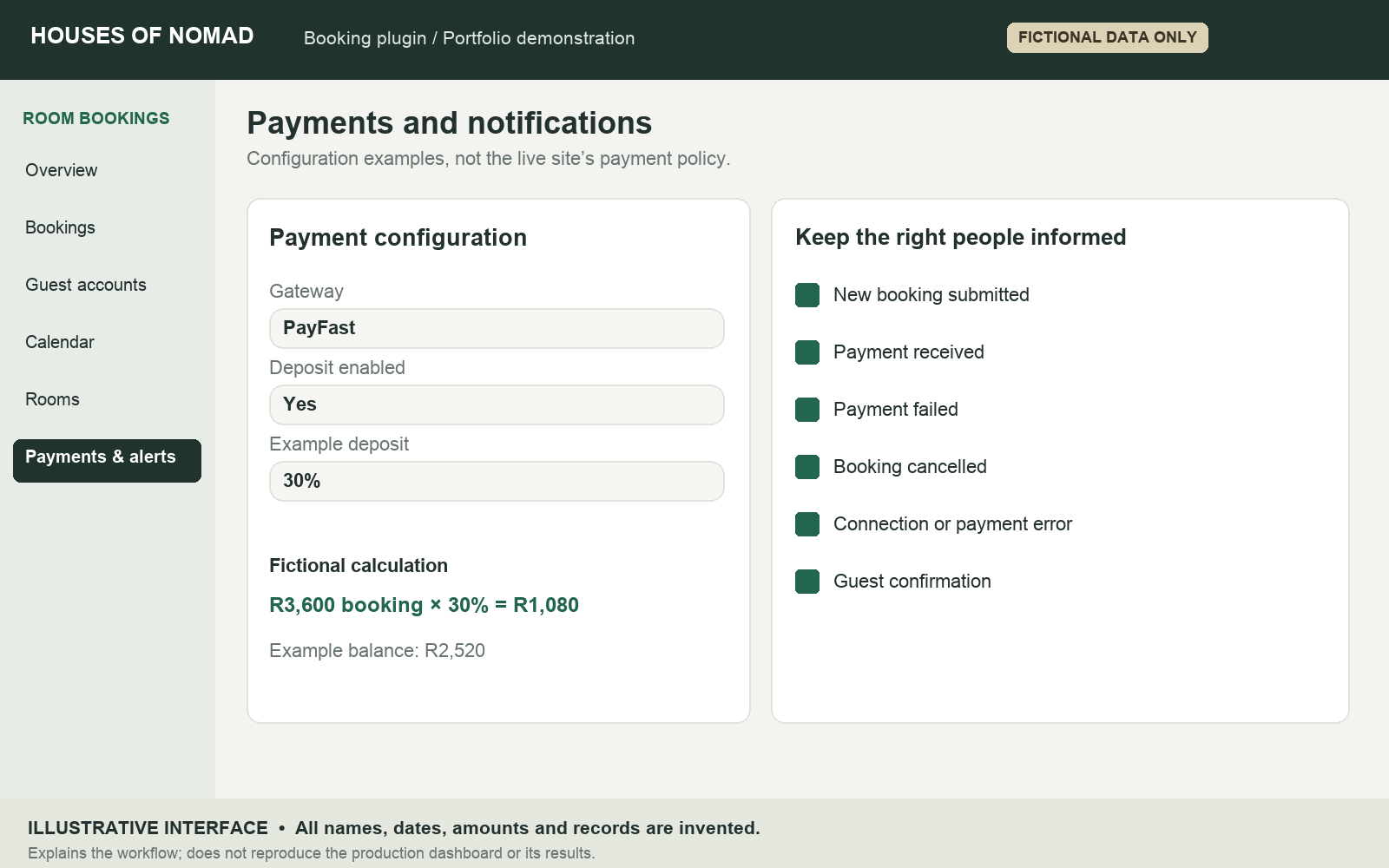The width and height of the screenshot is (1389, 868).
Task: Click the FICTIONAL DATA ONLY badge
Action: (x=1107, y=37)
